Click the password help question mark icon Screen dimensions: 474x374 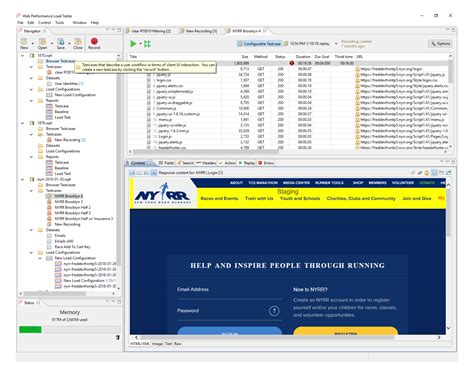click(274, 311)
